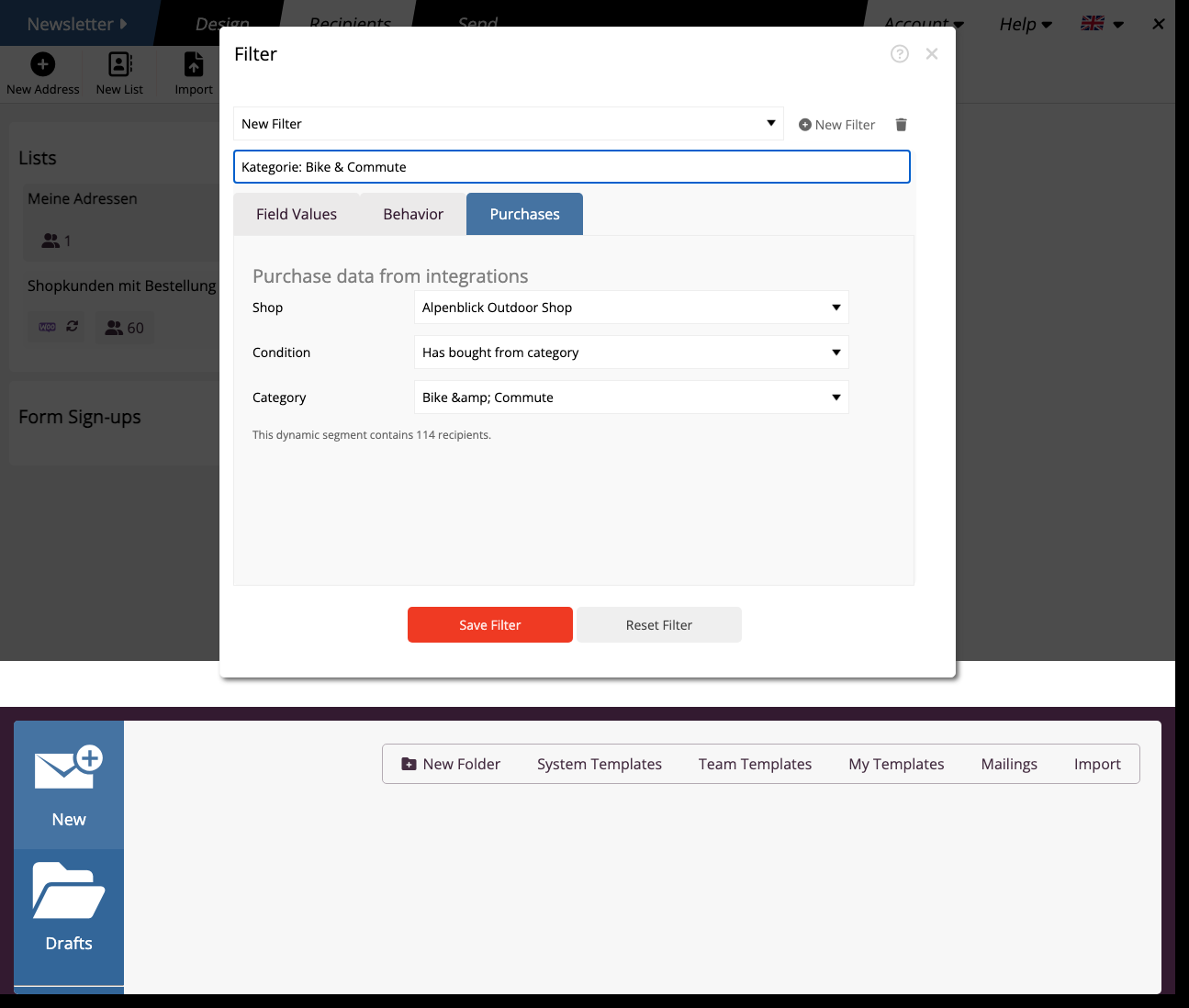Image resolution: width=1189 pixels, height=1008 pixels.
Task: Switch to the Behavior tab
Action: pyautogui.click(x=413, y=214)
